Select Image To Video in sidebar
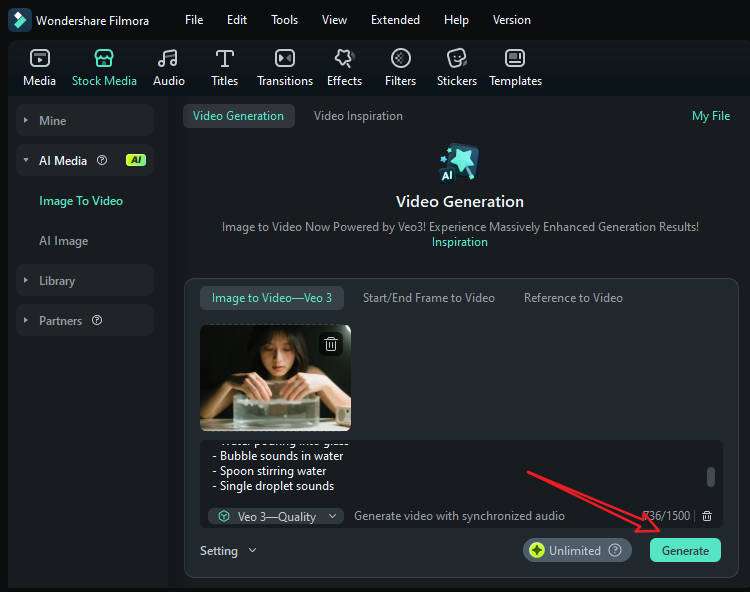The height and width of the screenshot is (592, 750). (81, 201)
